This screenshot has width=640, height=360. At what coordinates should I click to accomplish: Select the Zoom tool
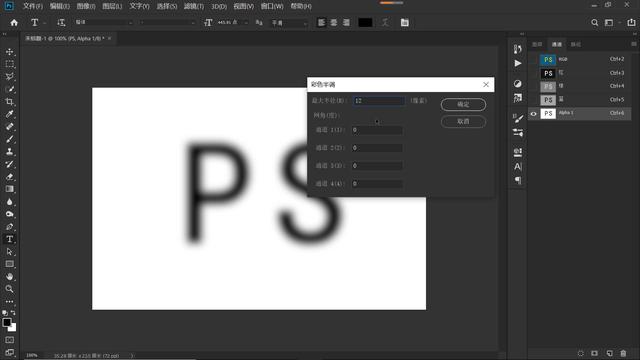click(9, 289)
